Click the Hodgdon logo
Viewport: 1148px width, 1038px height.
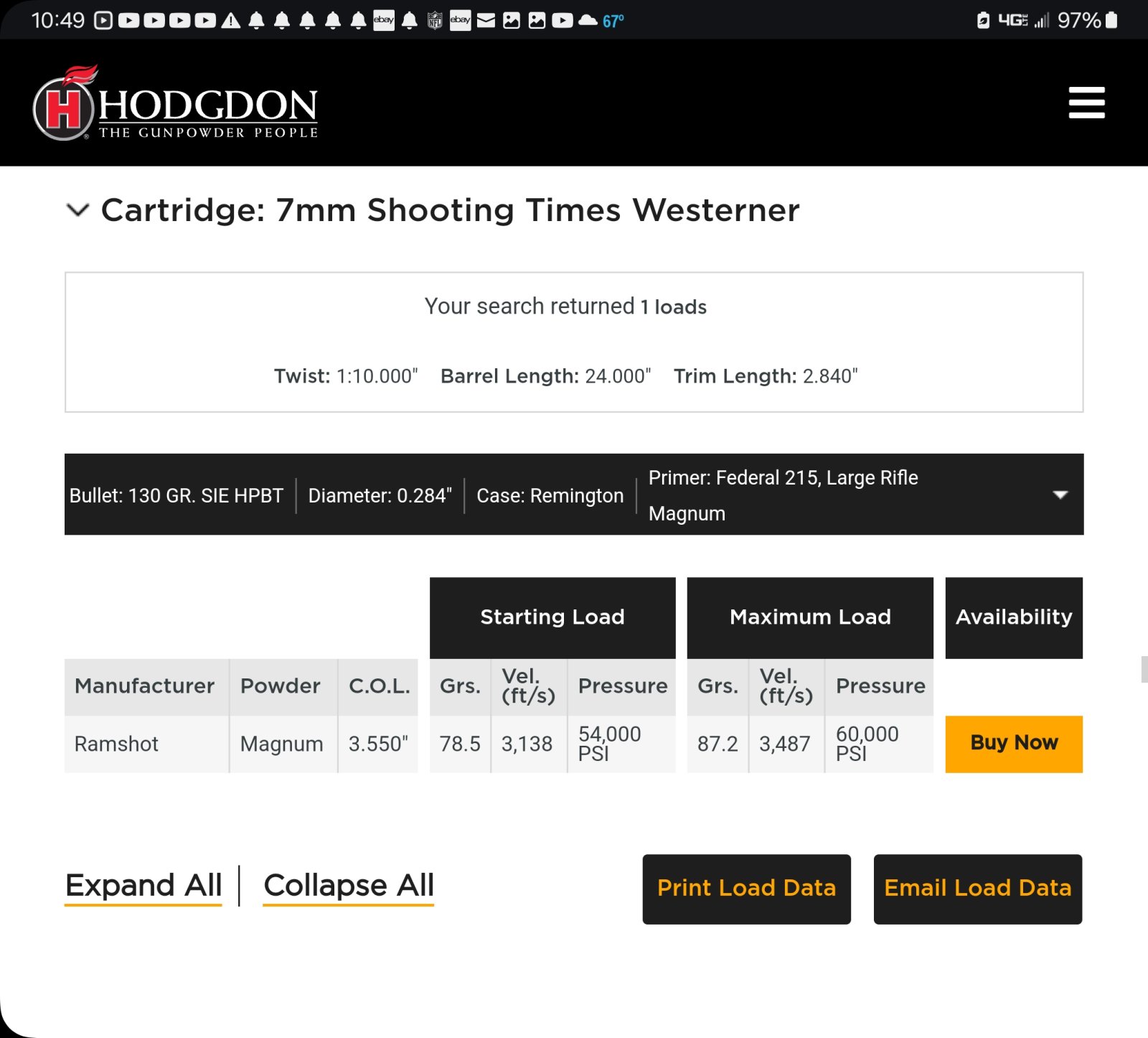[x=175, y=104]
